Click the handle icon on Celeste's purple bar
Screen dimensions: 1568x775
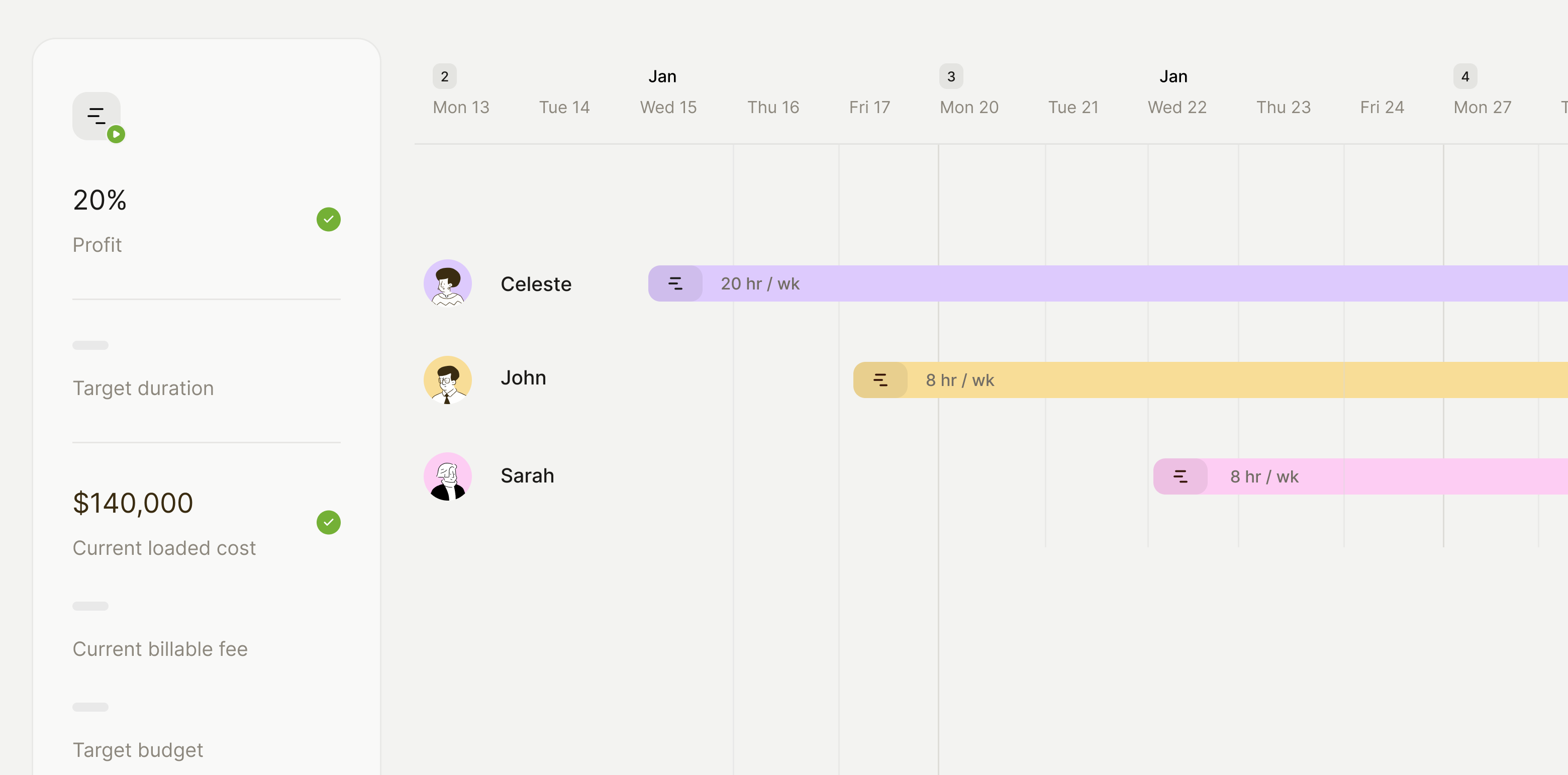675,283
